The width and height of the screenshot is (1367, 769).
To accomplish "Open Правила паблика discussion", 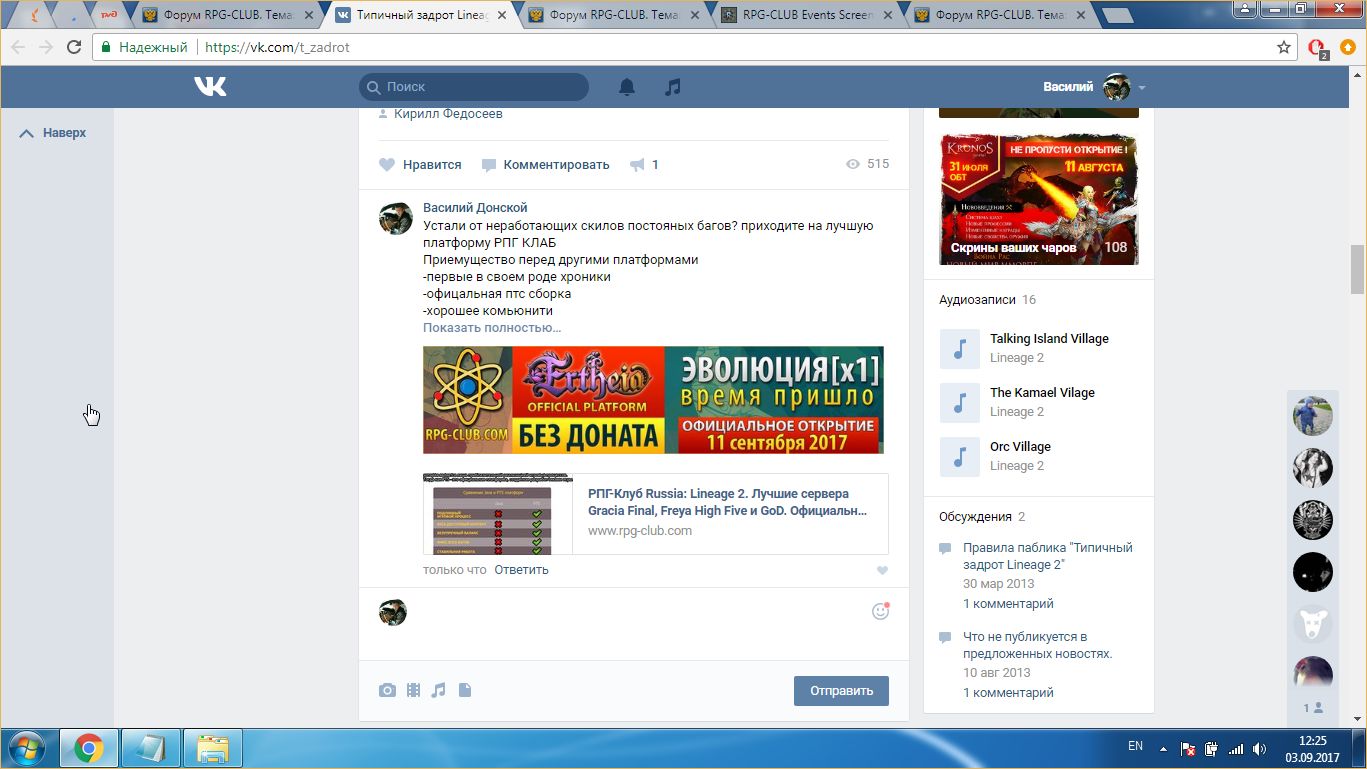I will [x=1048, y=556].
